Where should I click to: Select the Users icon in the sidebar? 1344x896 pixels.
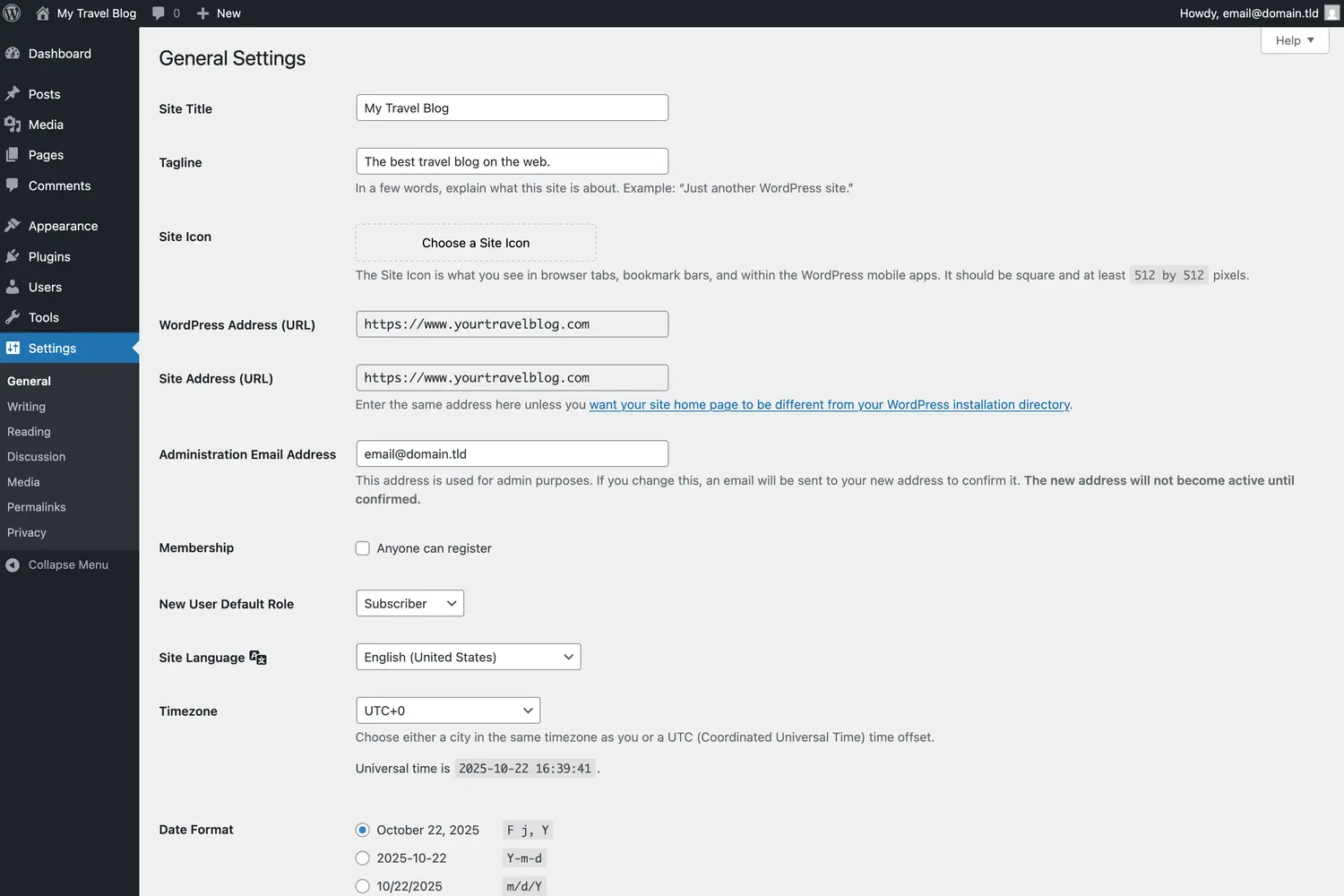coord(13,287)
